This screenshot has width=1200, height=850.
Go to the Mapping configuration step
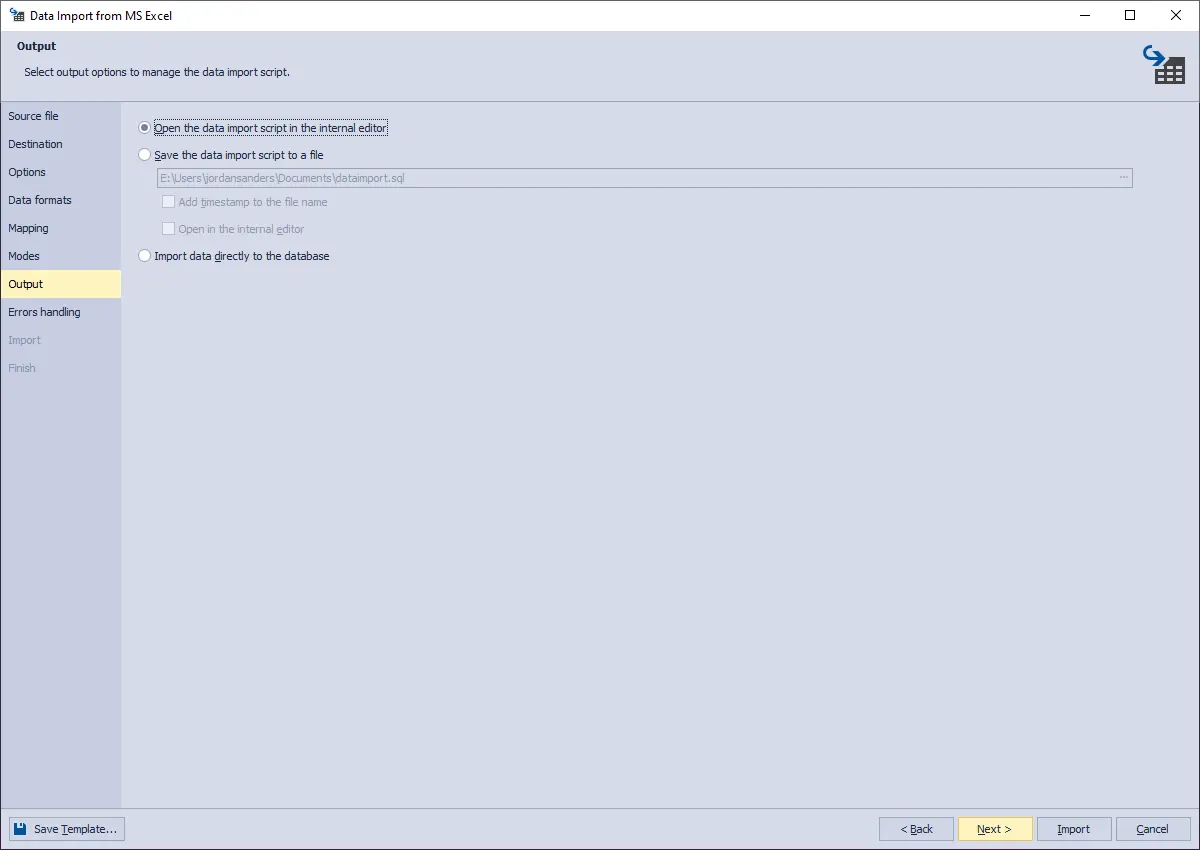point(28,227)
